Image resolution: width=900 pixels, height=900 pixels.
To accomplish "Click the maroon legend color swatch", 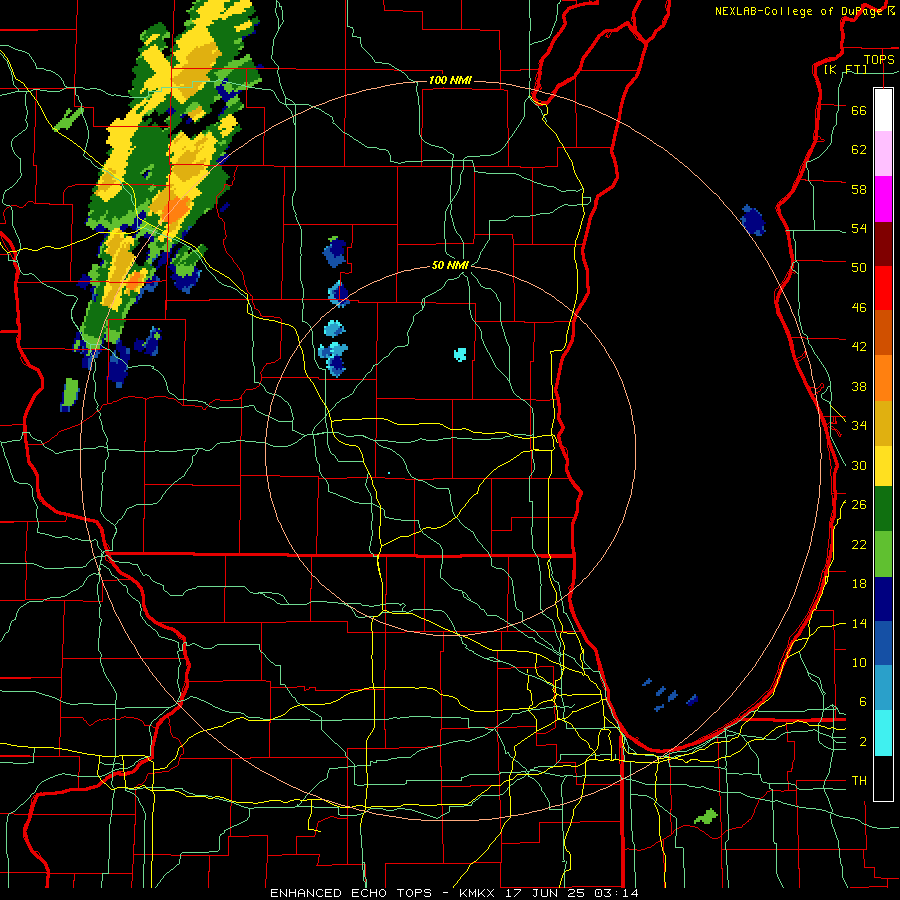I will click(883, 244).
